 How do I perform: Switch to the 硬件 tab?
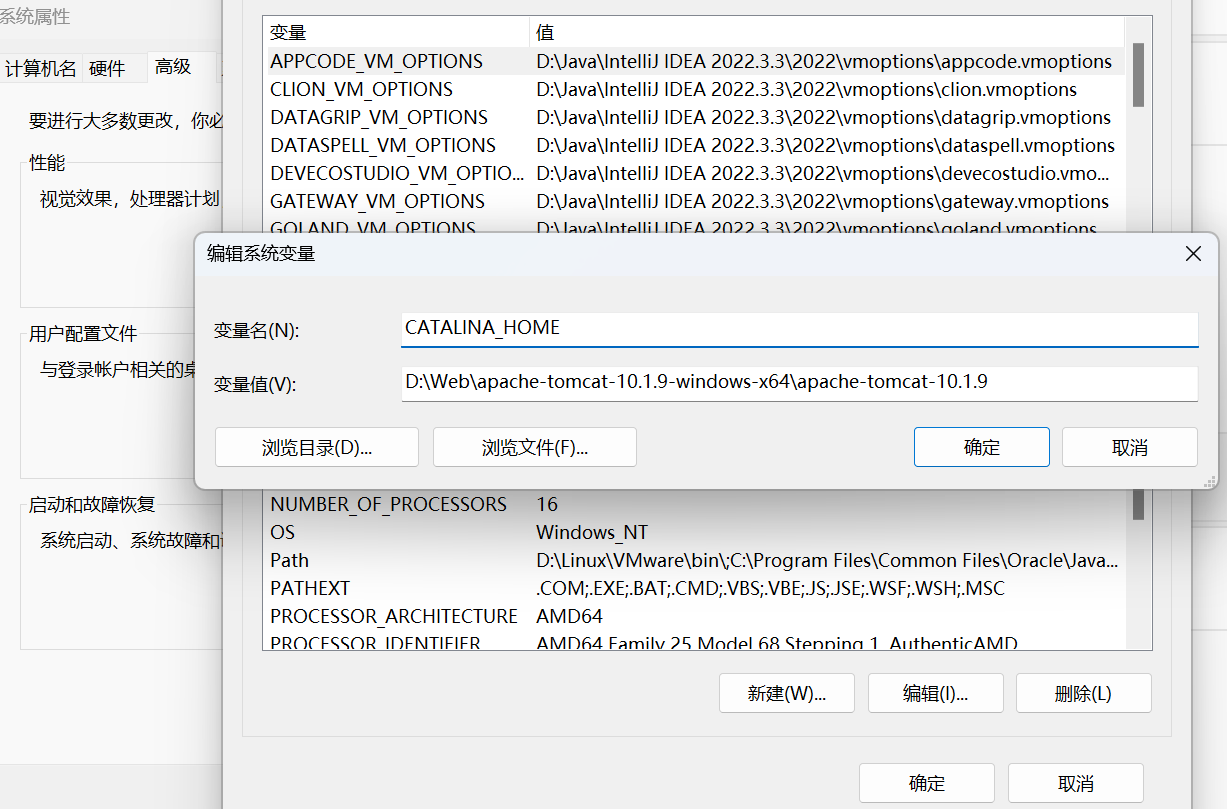pyautogui.click(x=107, y=69)
